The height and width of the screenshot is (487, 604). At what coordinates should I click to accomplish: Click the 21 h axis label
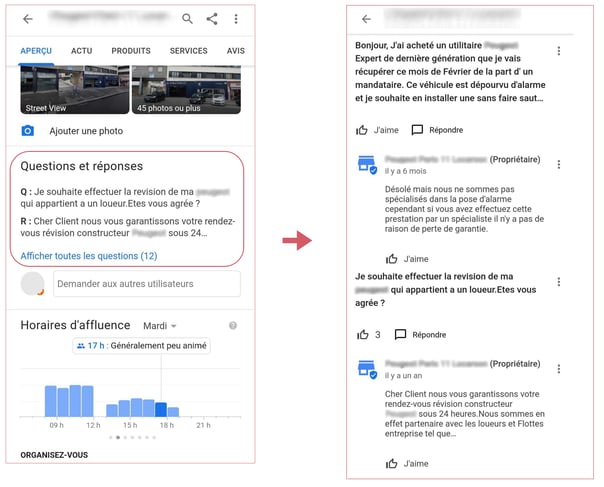click(x=203, y=425)
